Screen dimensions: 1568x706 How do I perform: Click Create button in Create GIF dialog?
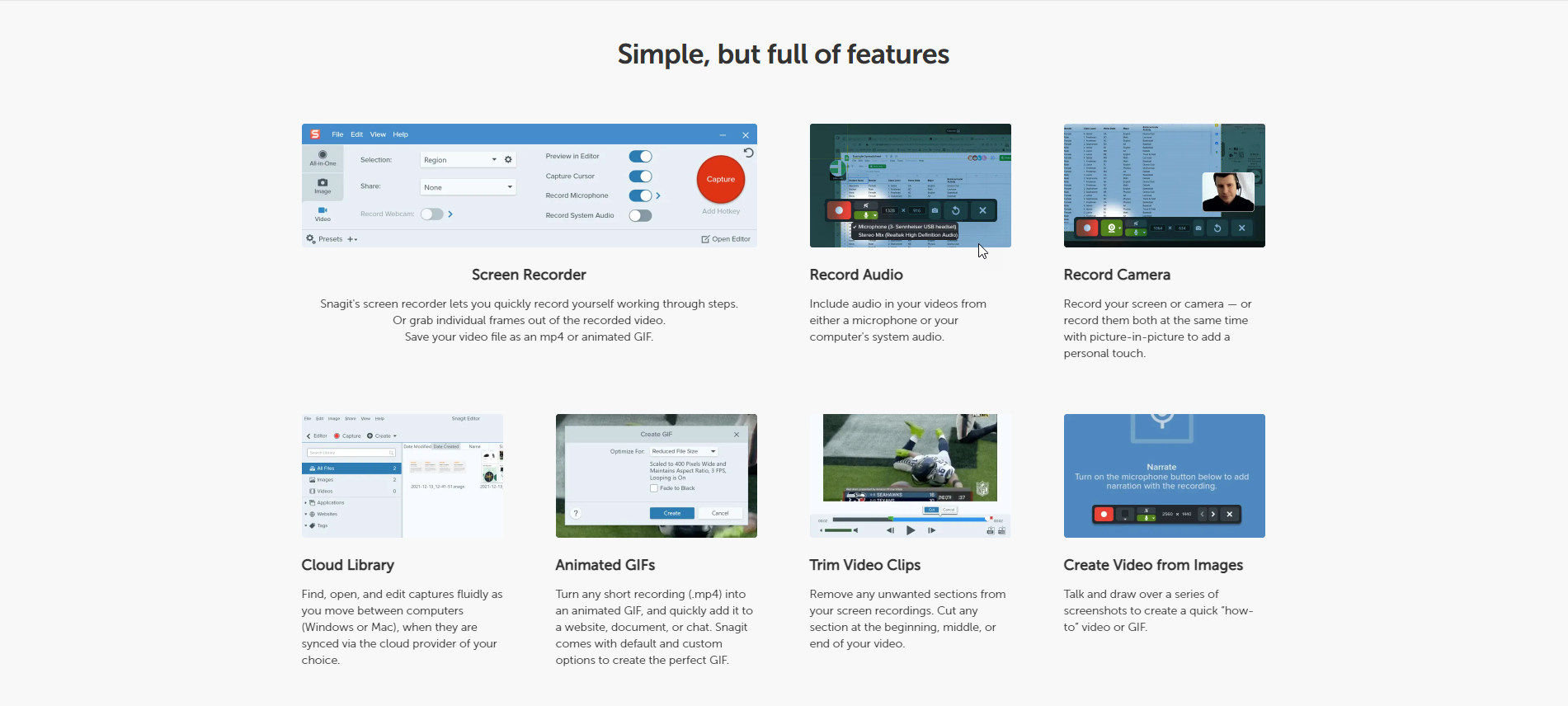coord(672,513)
